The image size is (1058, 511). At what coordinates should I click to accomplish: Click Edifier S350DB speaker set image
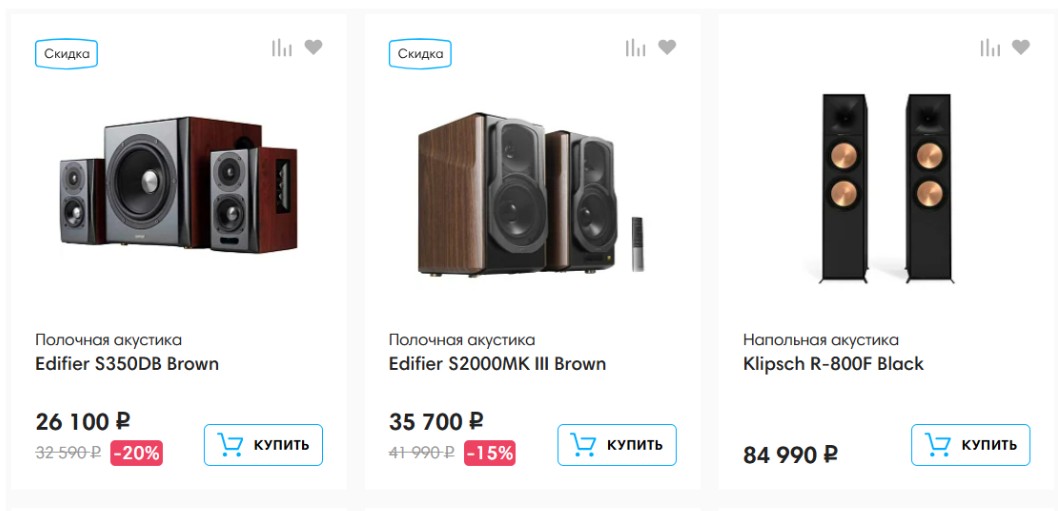click(178, 185)
